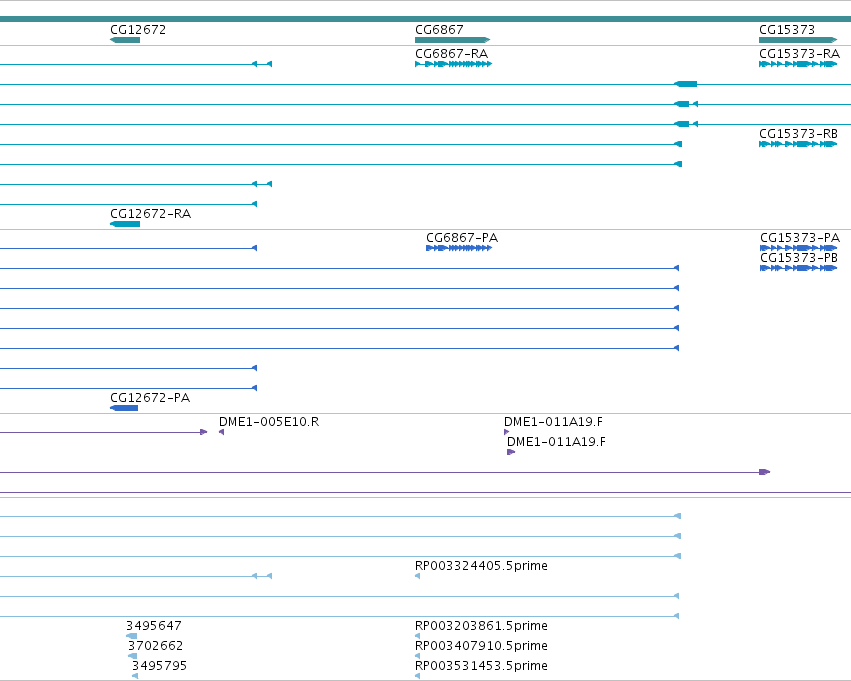Click the CG15373-PA protein label
This screenshot has width=851, height=681.
[x=800, y=238]
